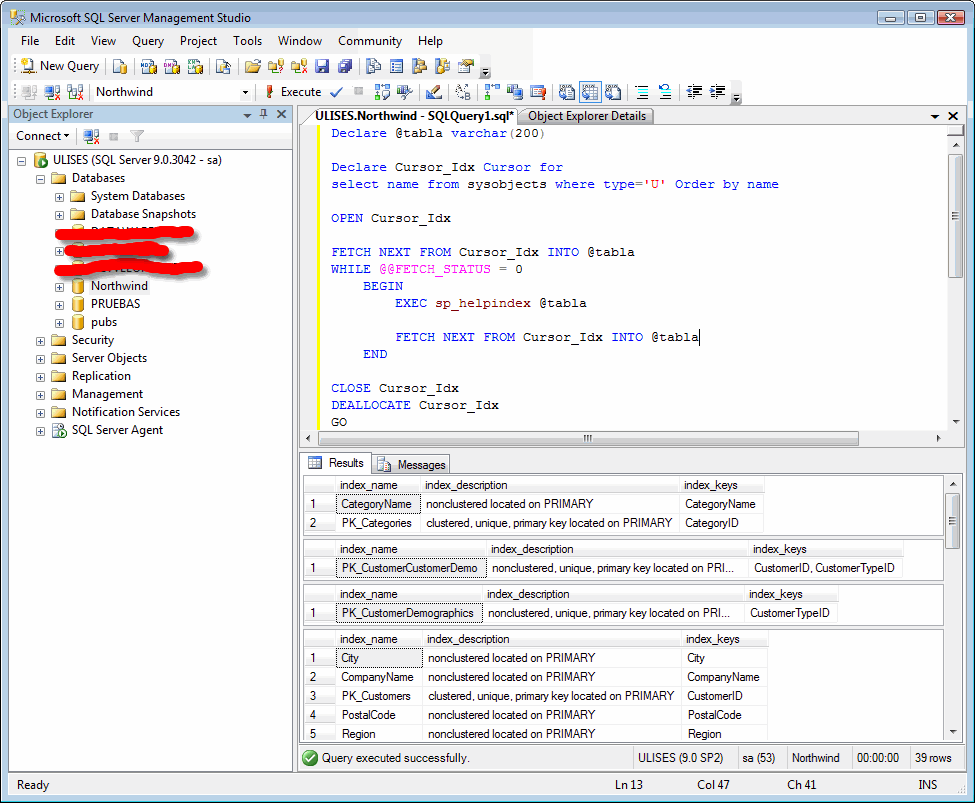975x803 pixels.
Task: Parse the query with the blue checkmark
Action: (x=336, y=92)
